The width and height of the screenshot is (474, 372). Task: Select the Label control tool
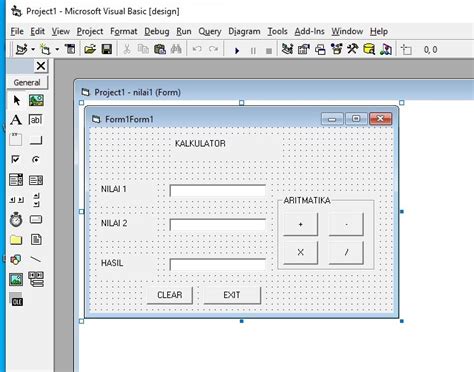(x=16, y=120)
